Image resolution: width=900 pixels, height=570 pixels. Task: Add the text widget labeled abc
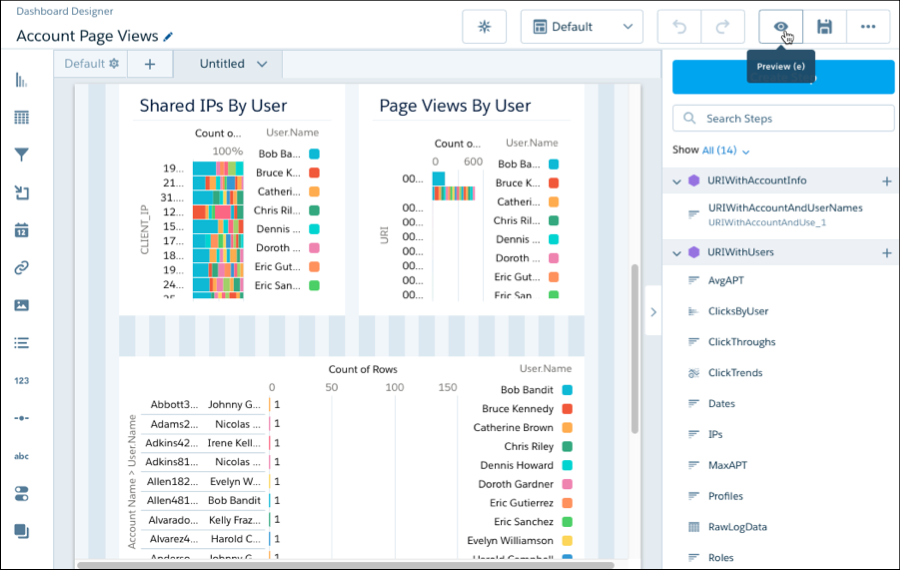21,456
